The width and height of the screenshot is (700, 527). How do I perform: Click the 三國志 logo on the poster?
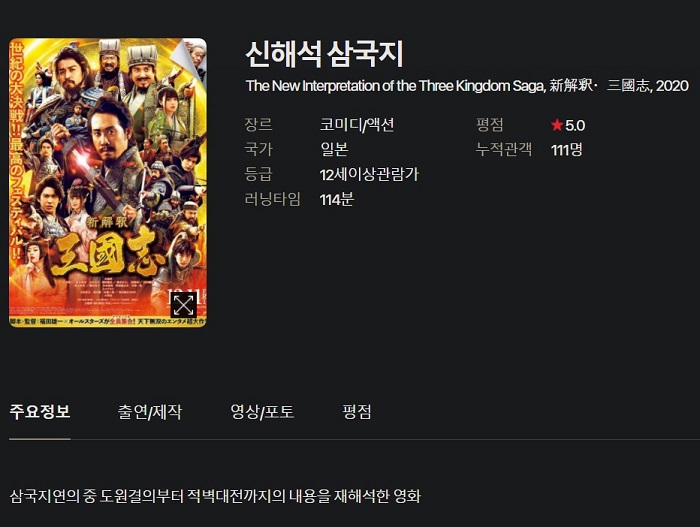coord(105,253)
